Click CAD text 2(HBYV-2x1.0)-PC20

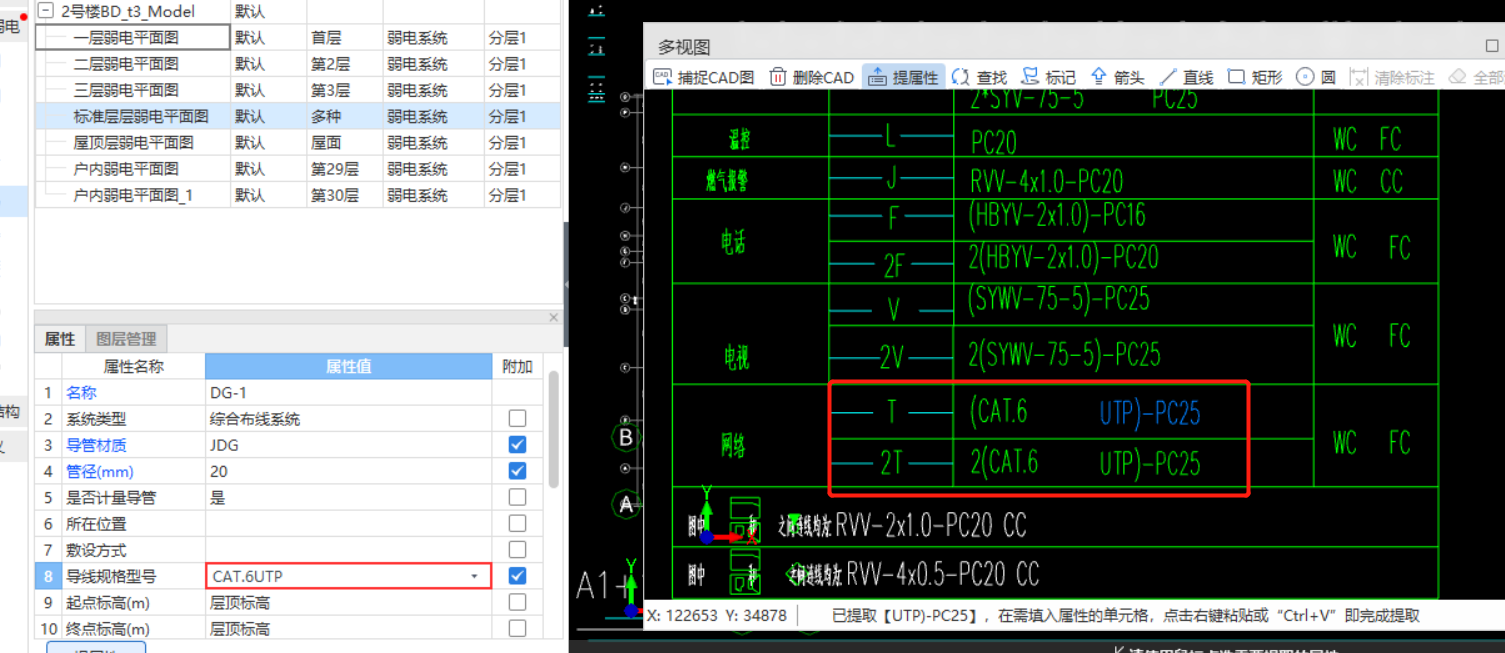pyautogui.click(x=1063, y=257)
